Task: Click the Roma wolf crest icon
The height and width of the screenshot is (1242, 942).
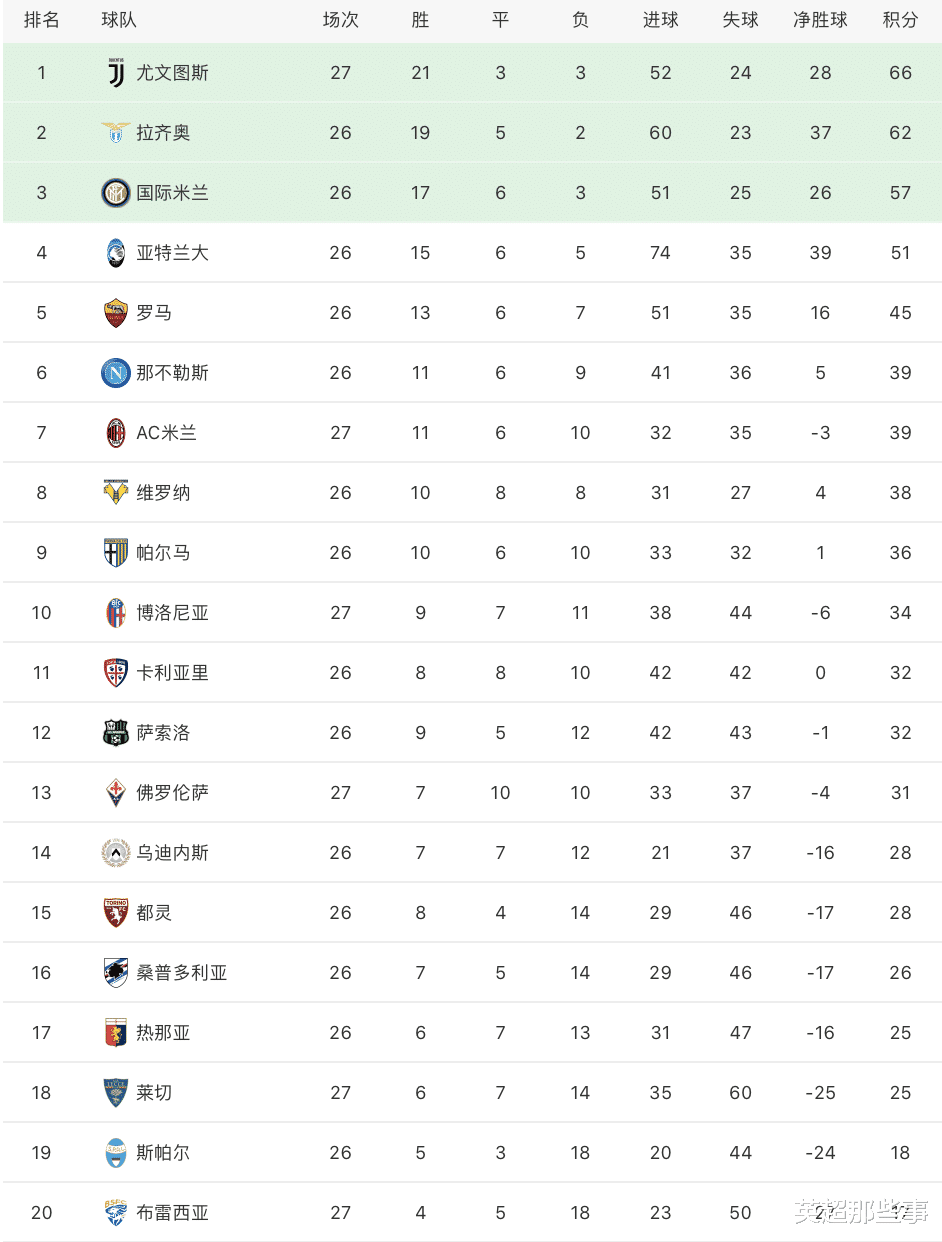Action: coord(116,313)
